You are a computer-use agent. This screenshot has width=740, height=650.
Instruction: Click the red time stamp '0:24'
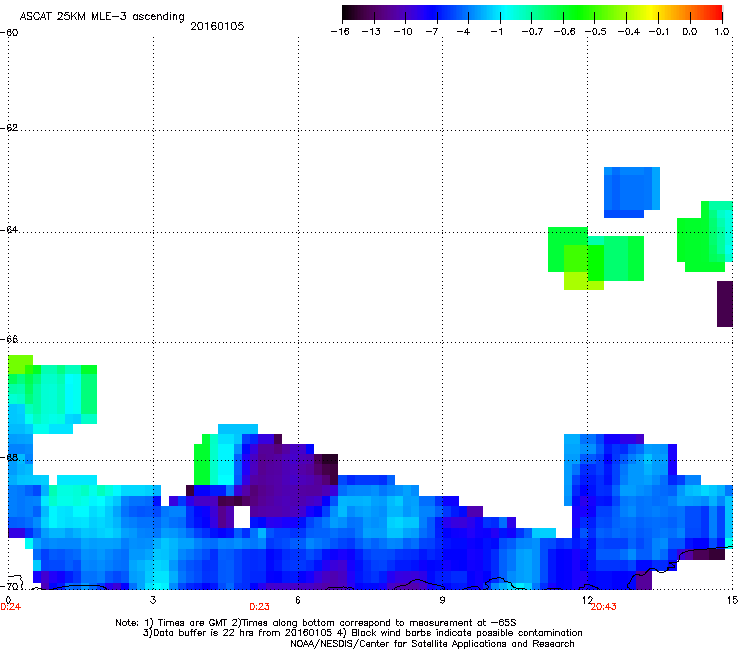[x=11, y=607]
